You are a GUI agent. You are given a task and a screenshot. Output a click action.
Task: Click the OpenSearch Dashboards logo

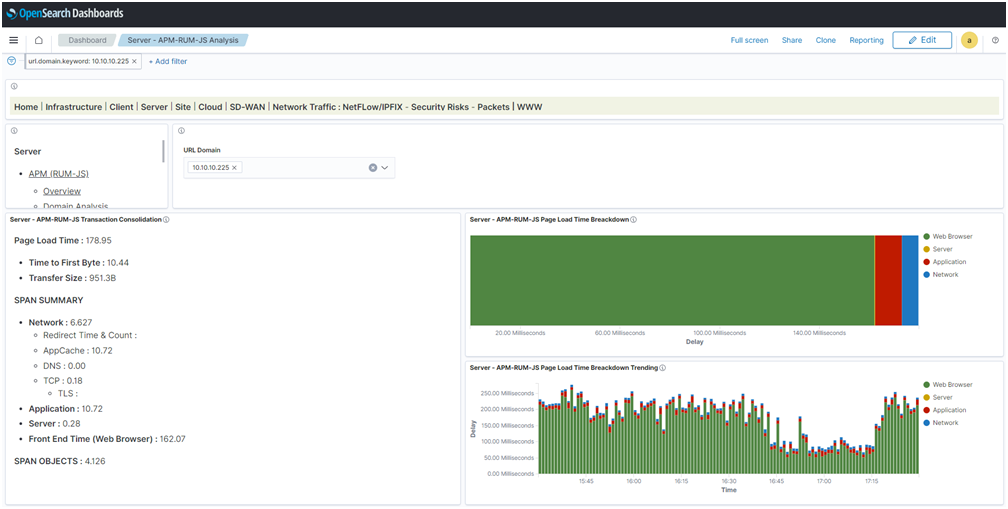(65, 13)
